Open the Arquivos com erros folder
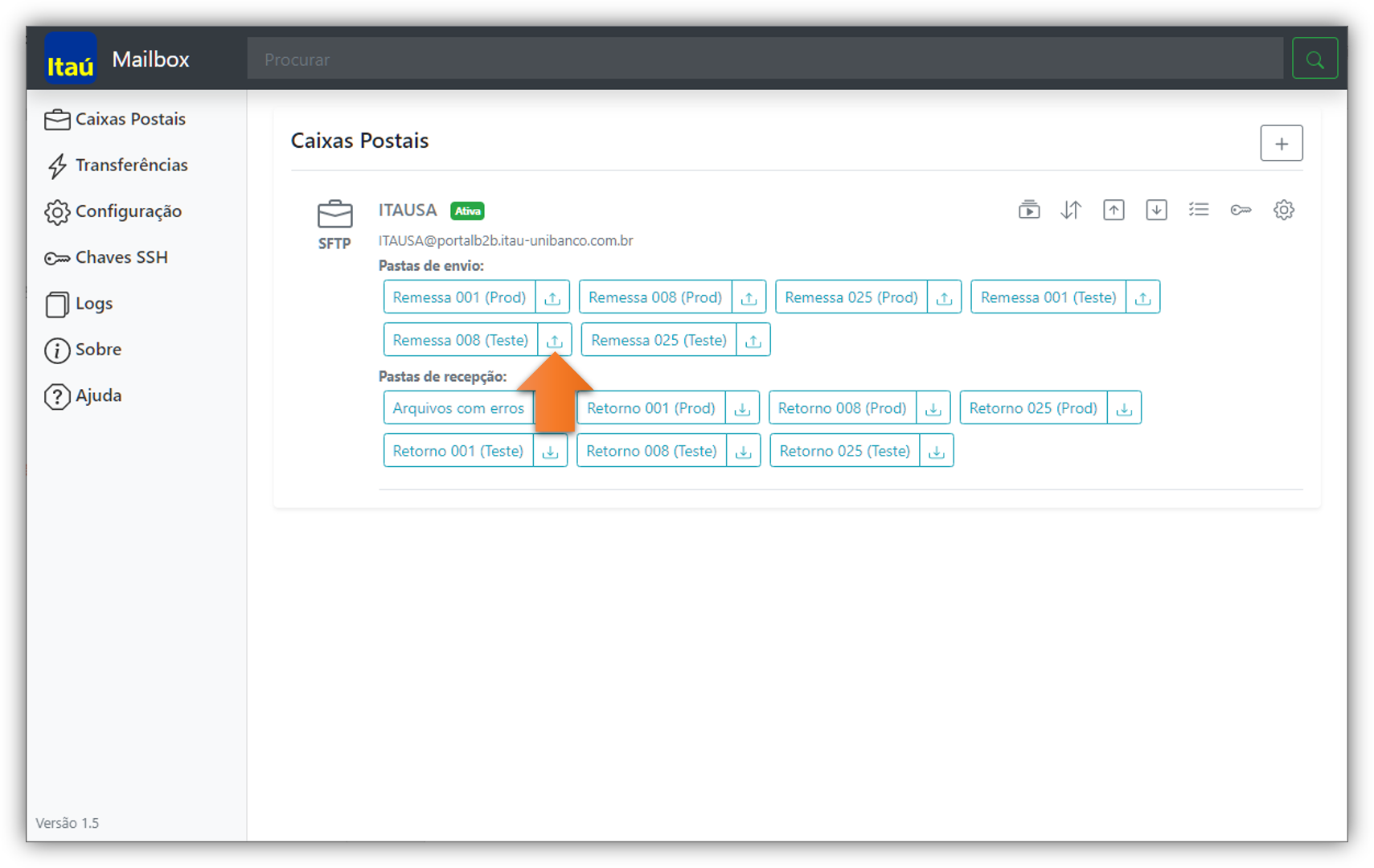The height and width of the screenshot is (868, 1374). 458,408
